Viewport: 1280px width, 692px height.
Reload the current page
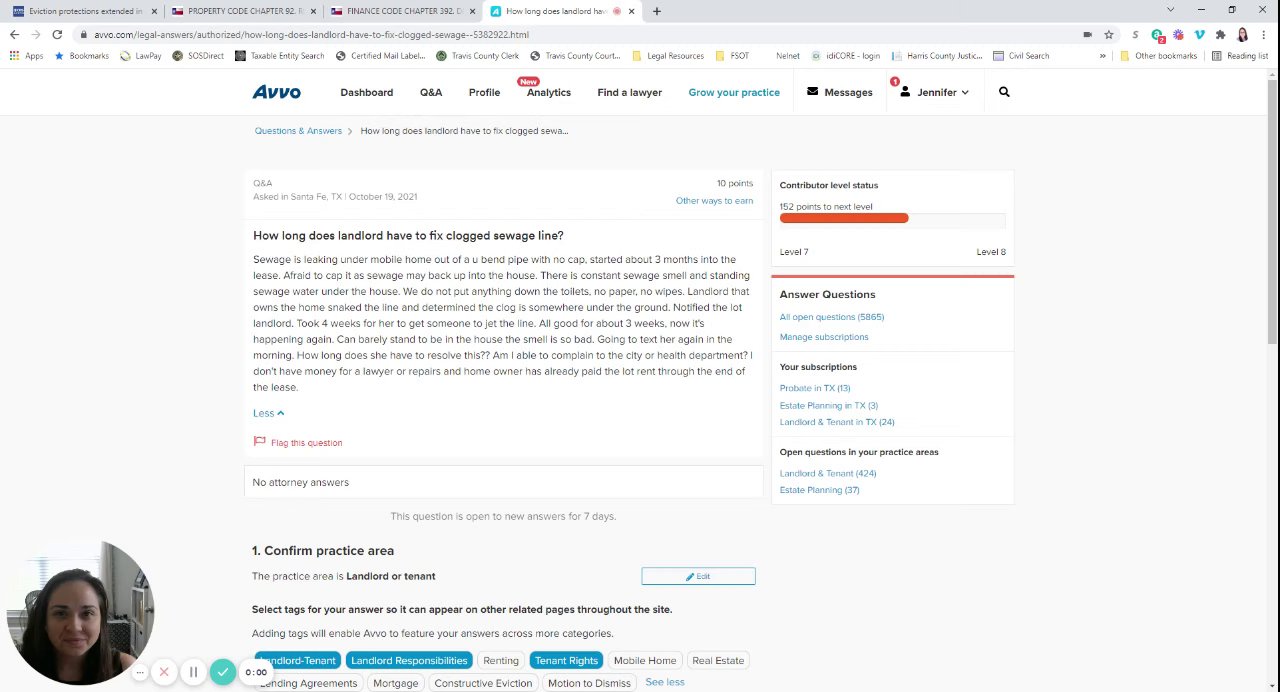tap(57, 34)
